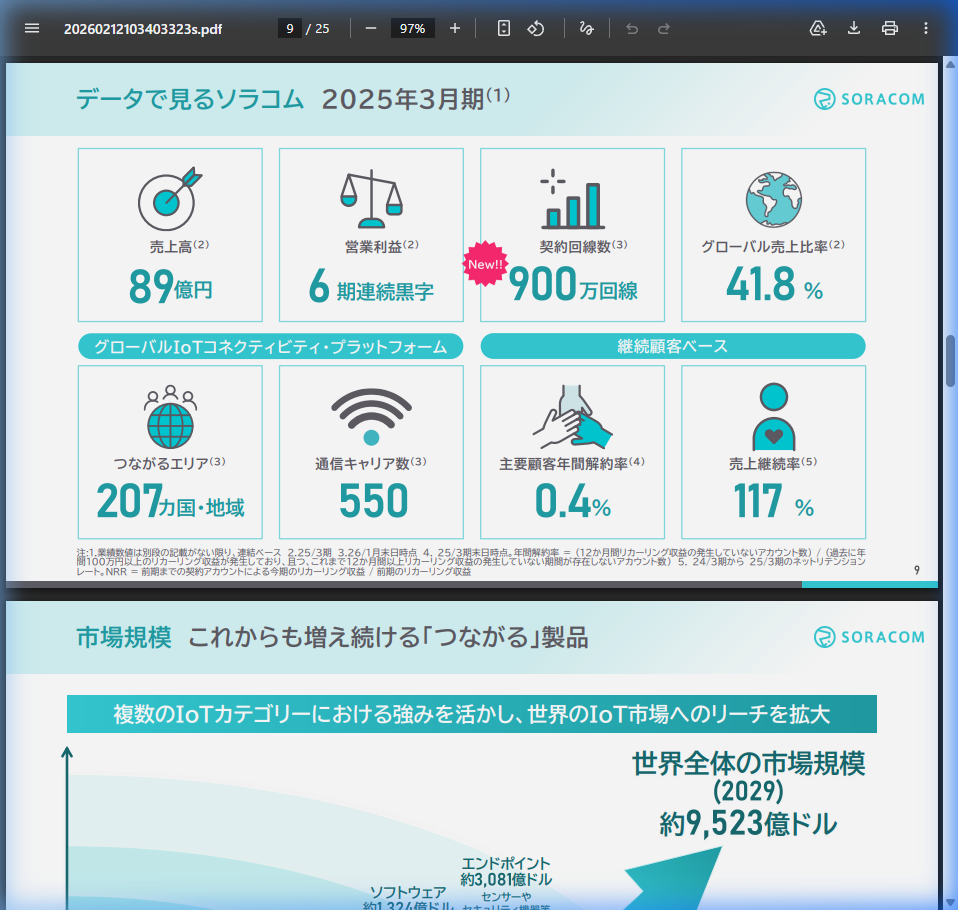Select the page number field showing 9
Screen dimensions: 958x910
pyautogui.click(x=290, y=29)
